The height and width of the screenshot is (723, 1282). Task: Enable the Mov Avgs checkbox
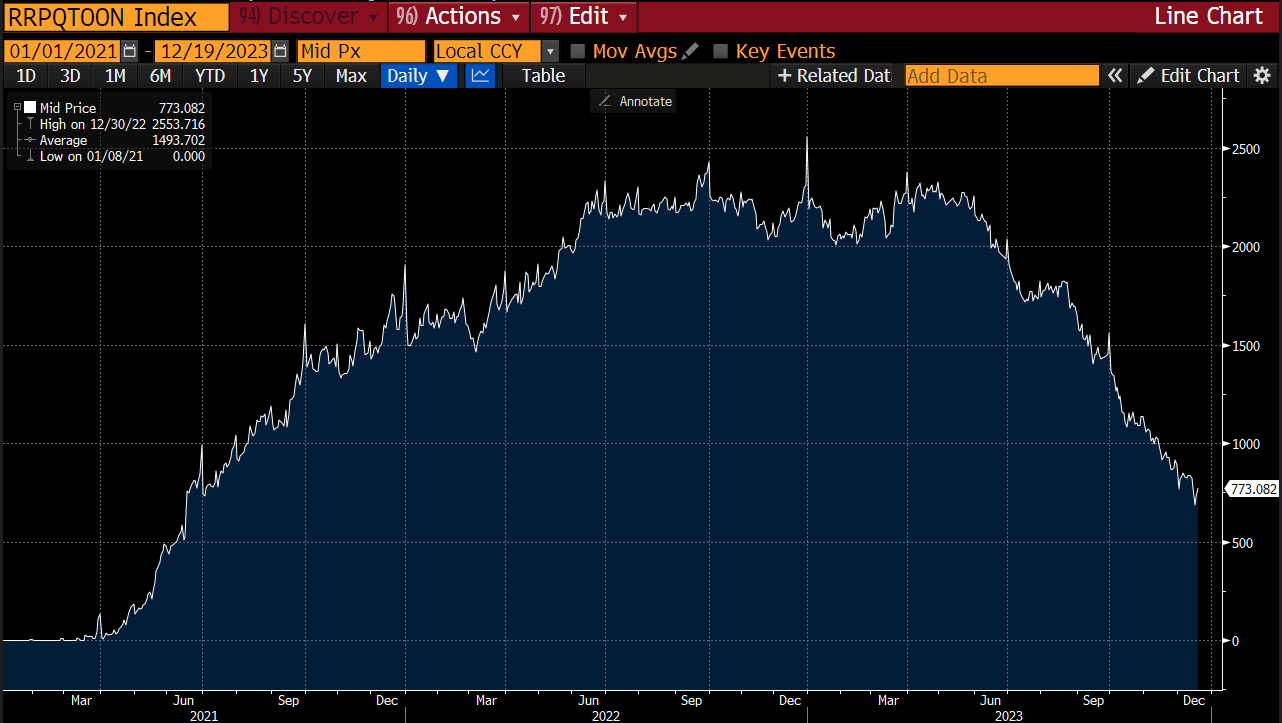tap(577, 51)
